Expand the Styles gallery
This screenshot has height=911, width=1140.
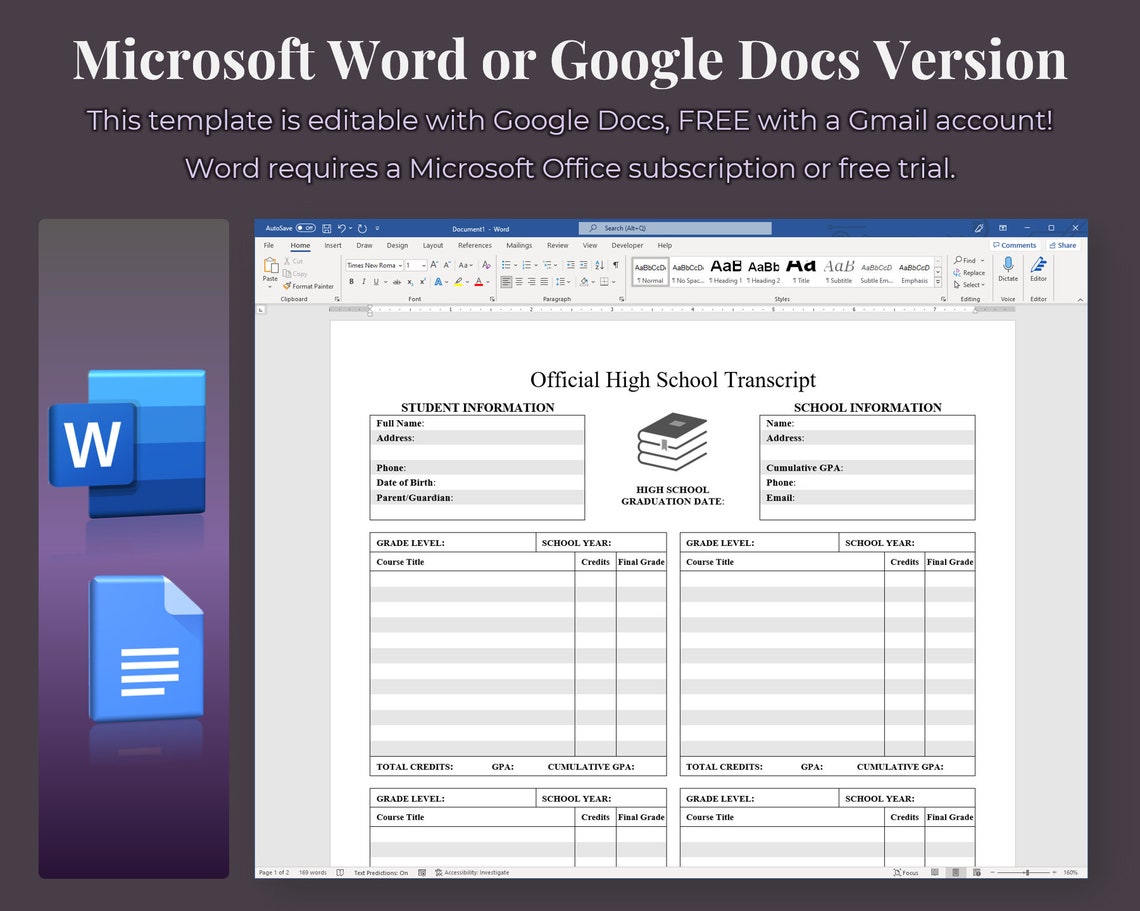938,282
